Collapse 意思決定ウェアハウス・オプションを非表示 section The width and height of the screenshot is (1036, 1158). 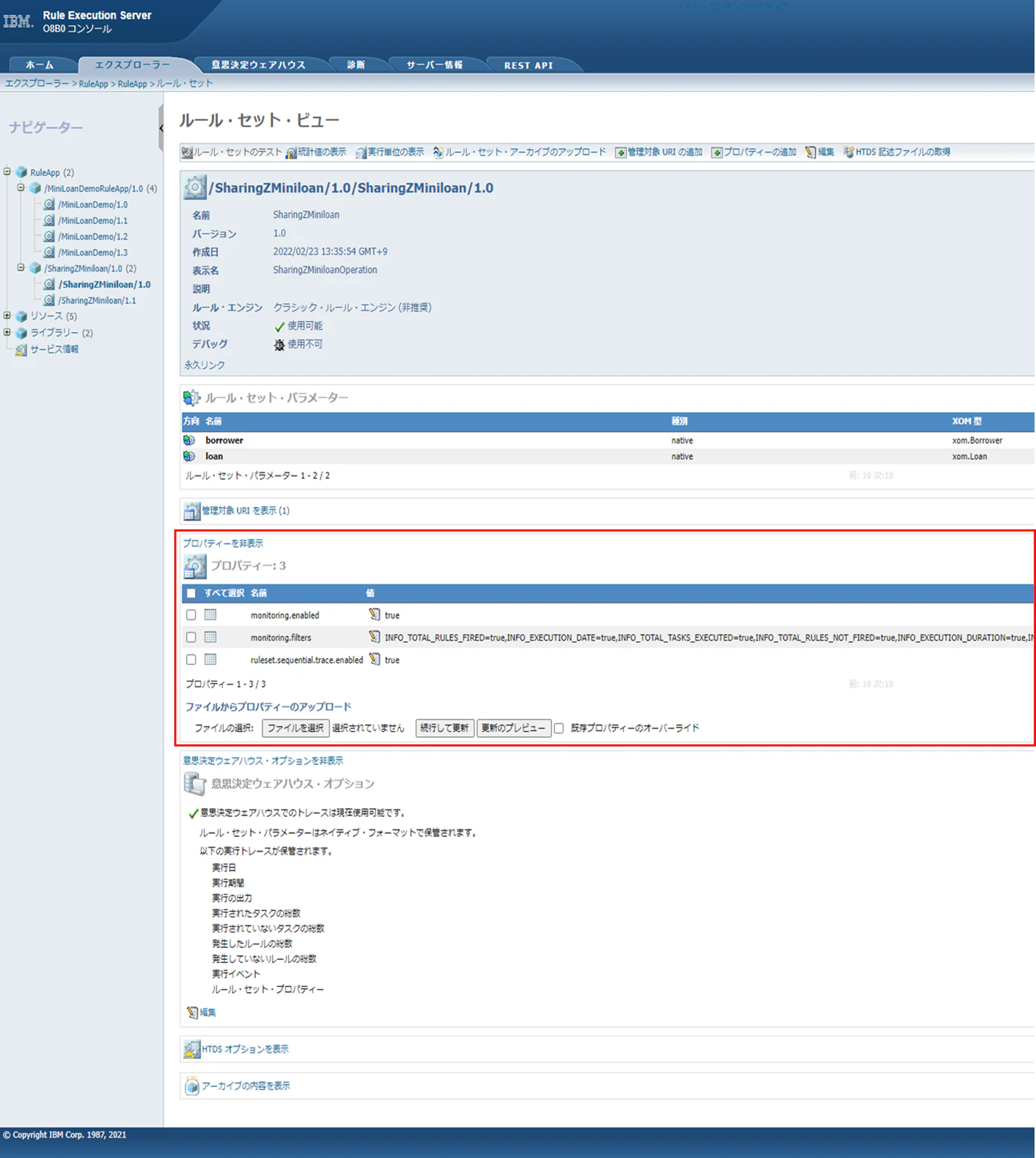click(263, 761)
